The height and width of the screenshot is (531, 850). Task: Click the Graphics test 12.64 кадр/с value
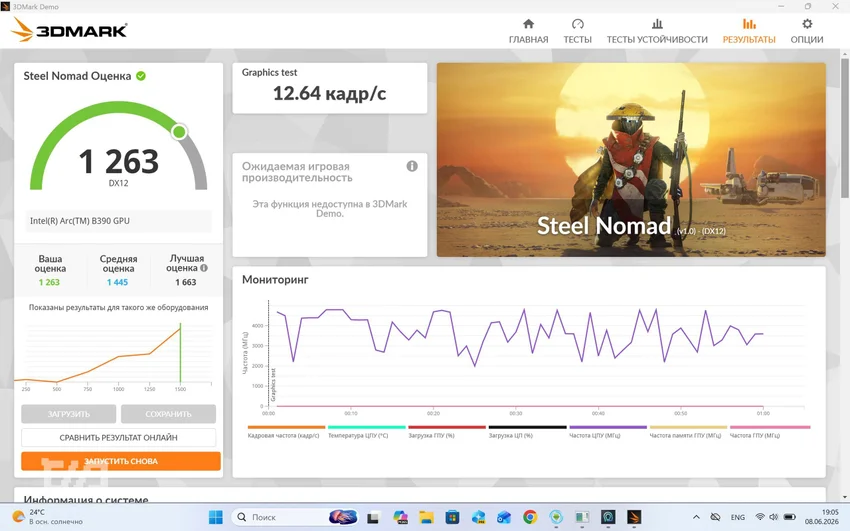[329, 93]
